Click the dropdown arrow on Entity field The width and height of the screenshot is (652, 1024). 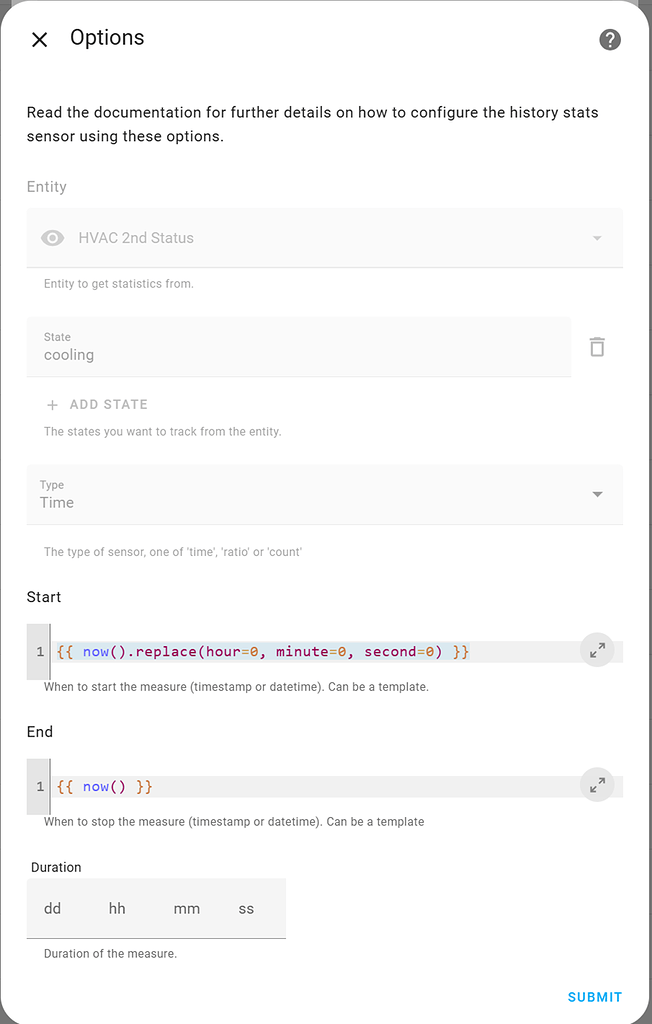click(x=597, y=238)
